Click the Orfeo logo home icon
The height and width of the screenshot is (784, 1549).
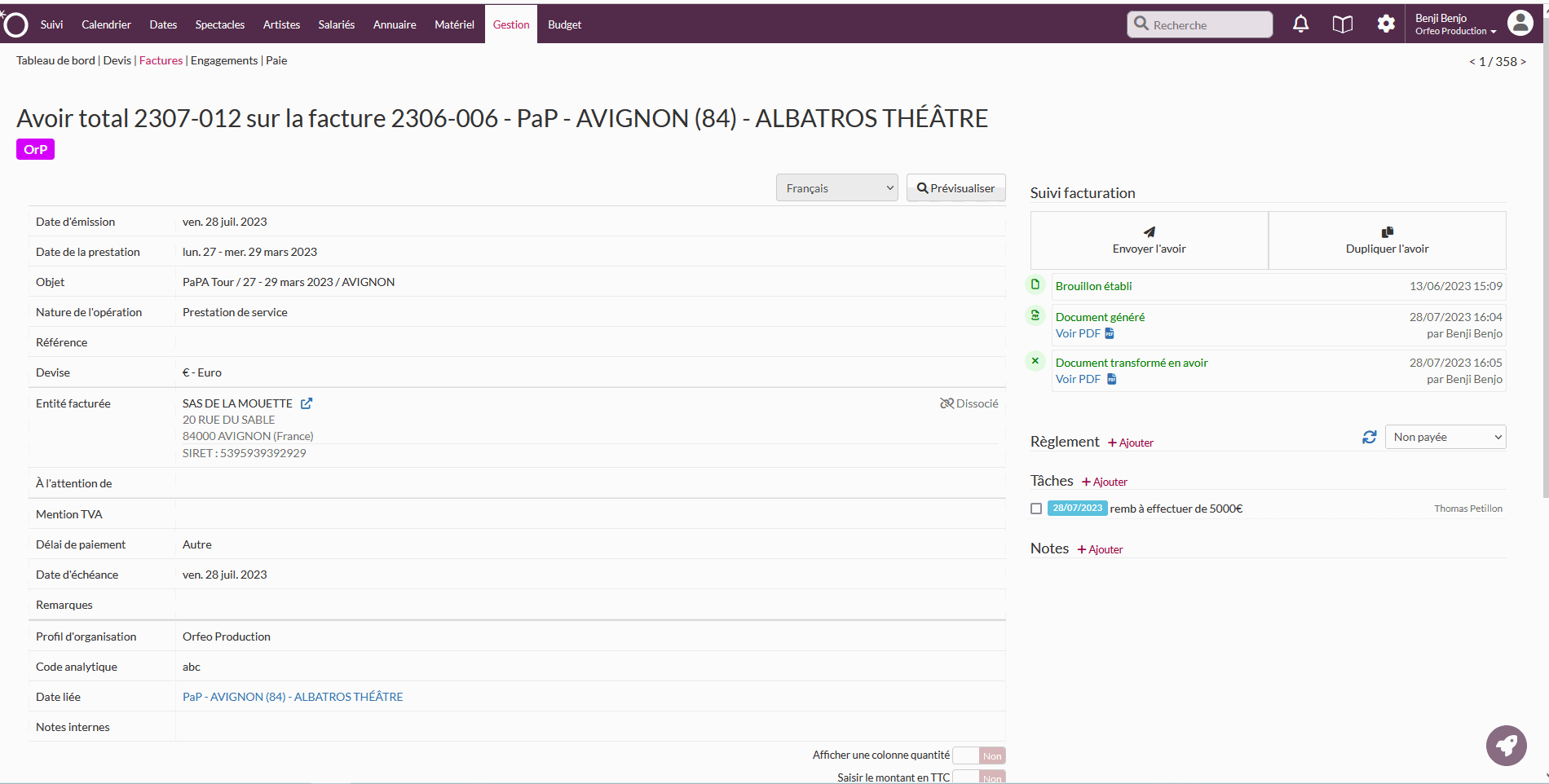(x=15, y=25)
